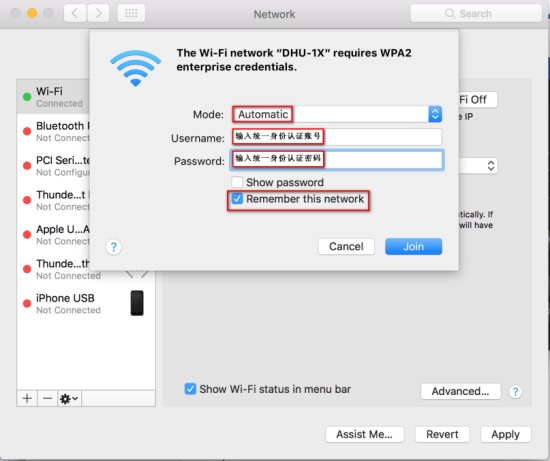The height and width of the screenshot is (461, 550).
Task: Open the gear action menu
Action: pyautogui.click(x=69, y=398)
